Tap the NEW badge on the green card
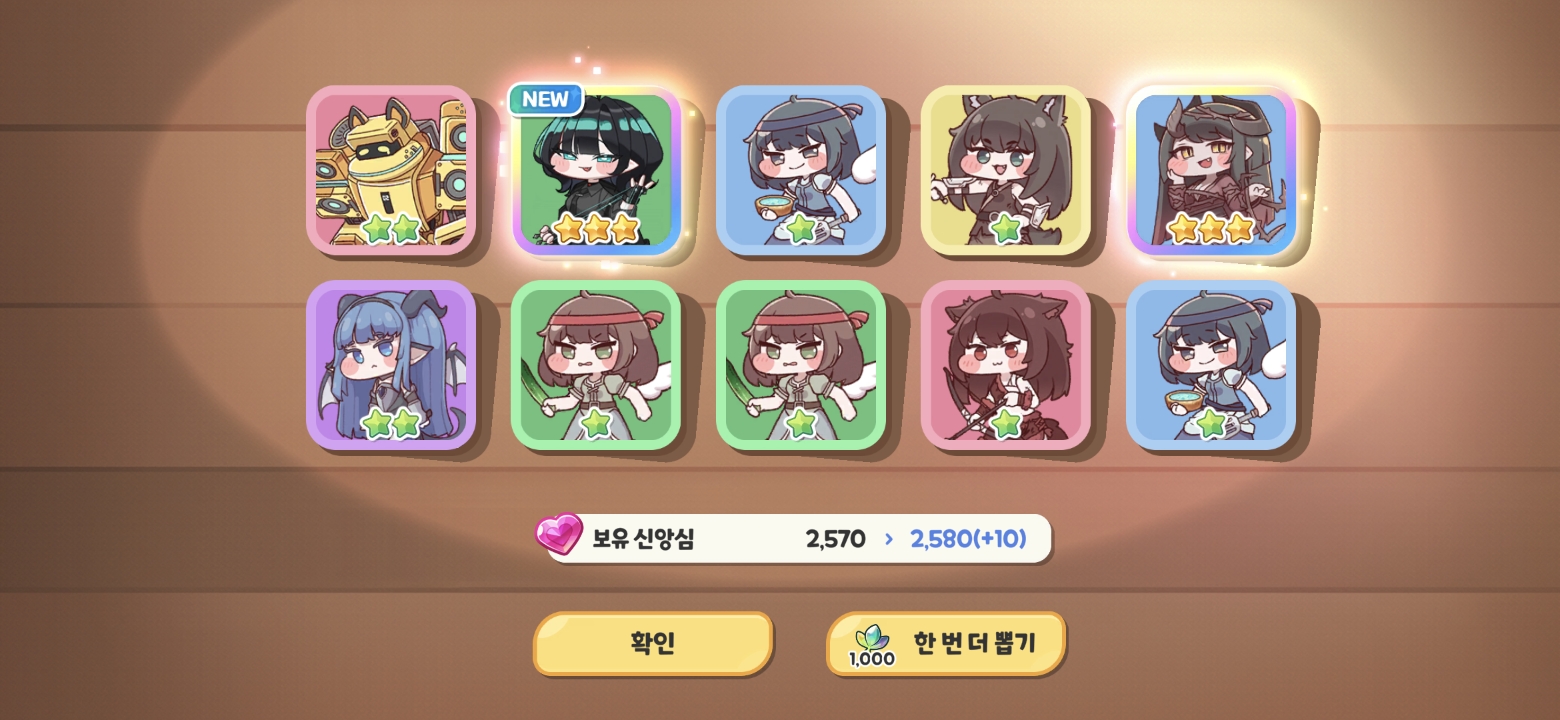 [x=545, y=99]
